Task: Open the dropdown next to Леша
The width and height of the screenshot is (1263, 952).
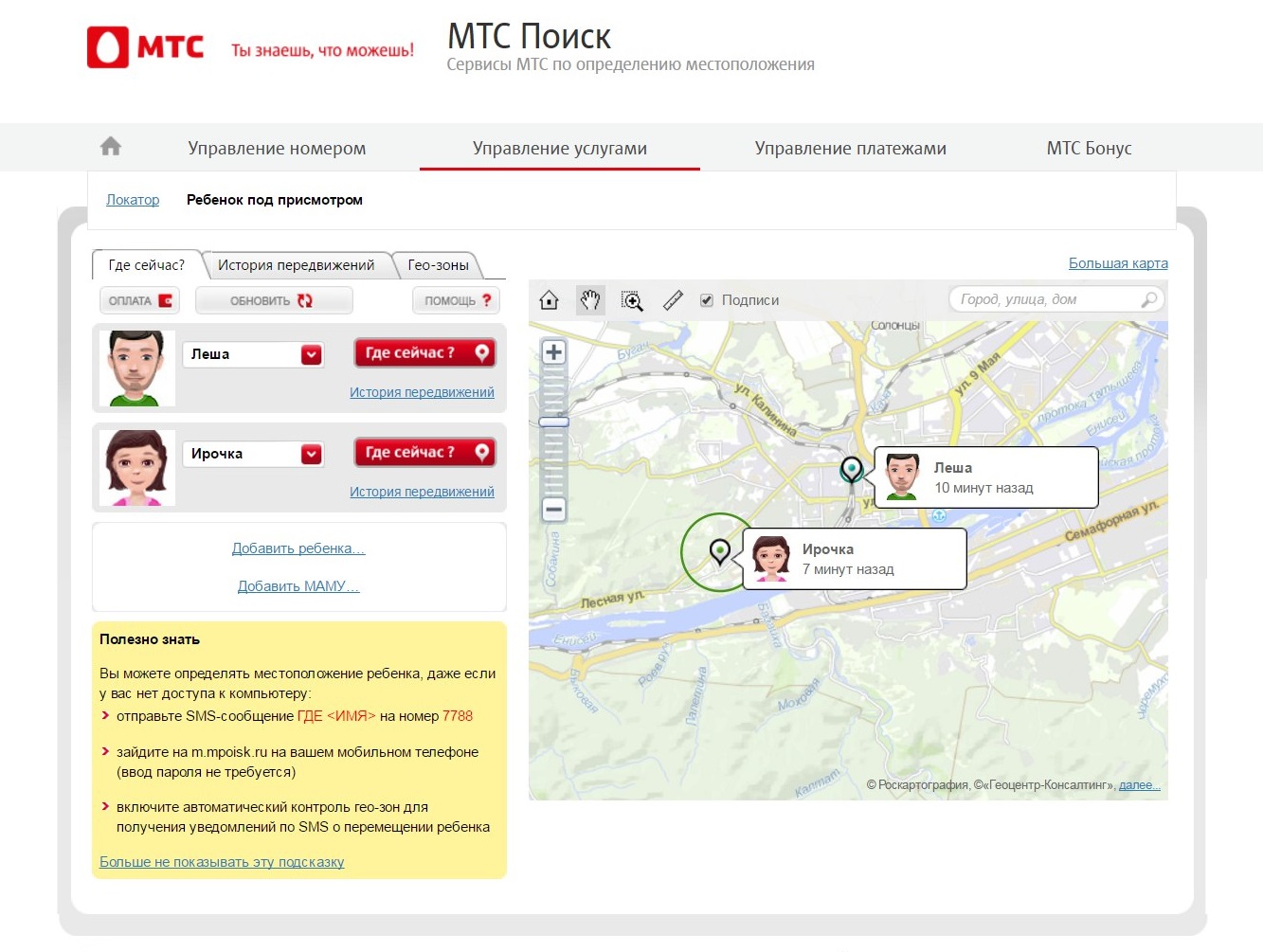Action: tap(312, 354)
